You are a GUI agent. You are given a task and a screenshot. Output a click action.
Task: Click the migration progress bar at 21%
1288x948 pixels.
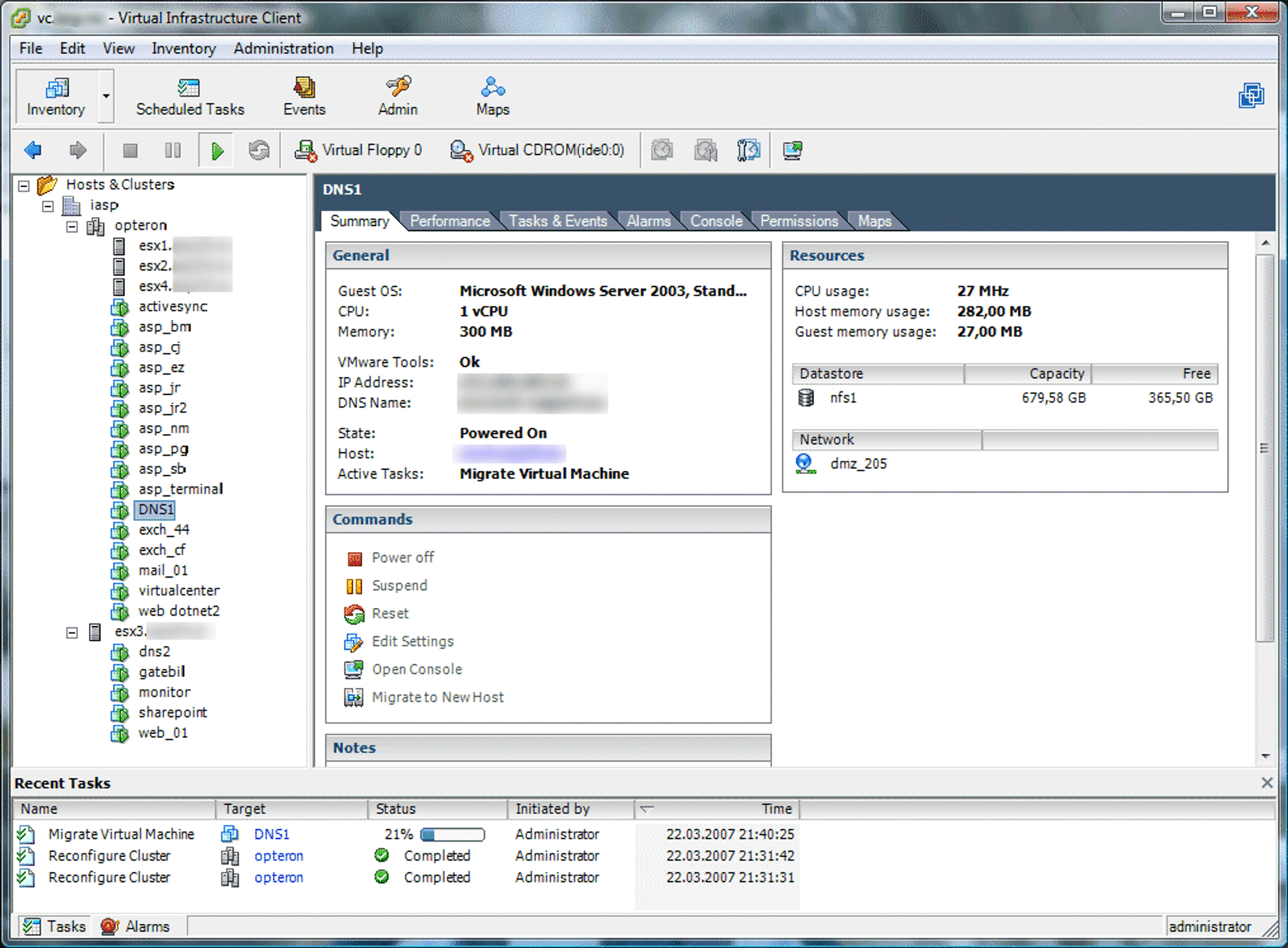(x=452, y=835)
